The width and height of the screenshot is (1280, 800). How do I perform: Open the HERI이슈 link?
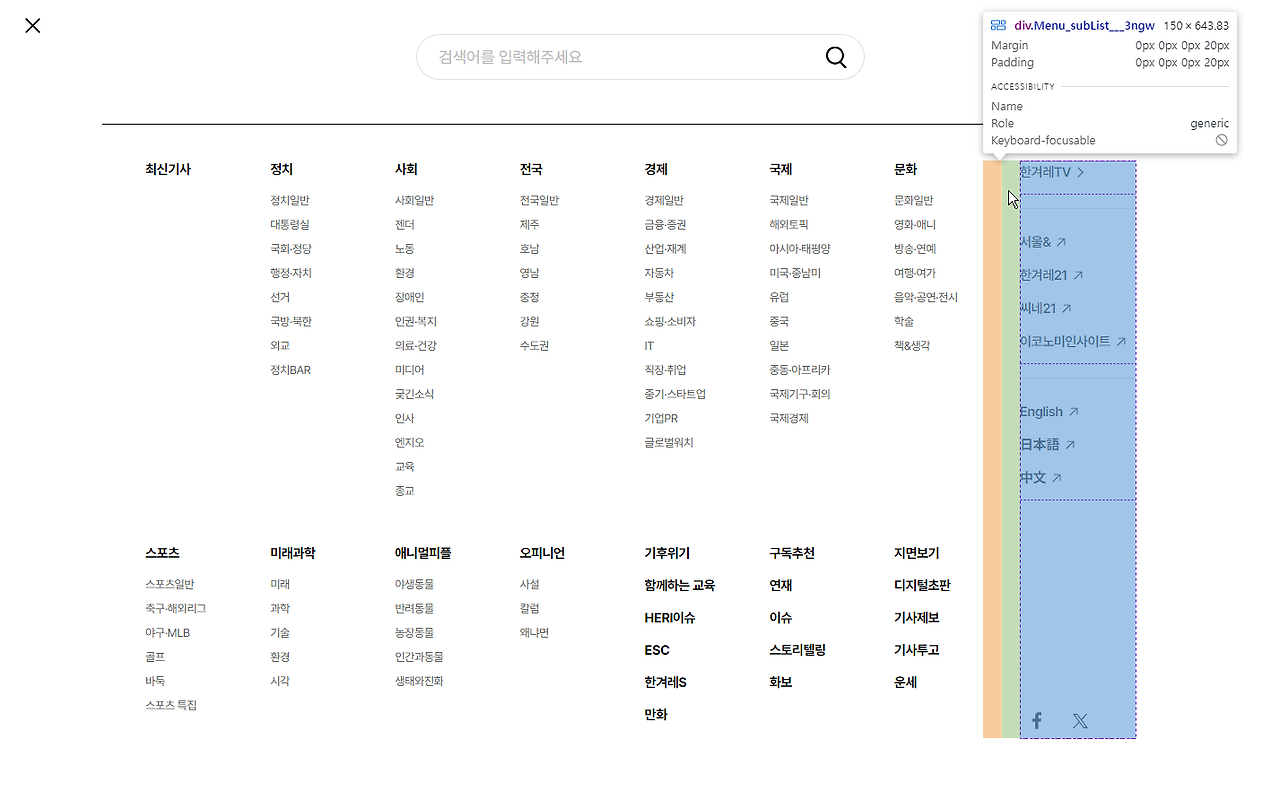tap(670, 618)
